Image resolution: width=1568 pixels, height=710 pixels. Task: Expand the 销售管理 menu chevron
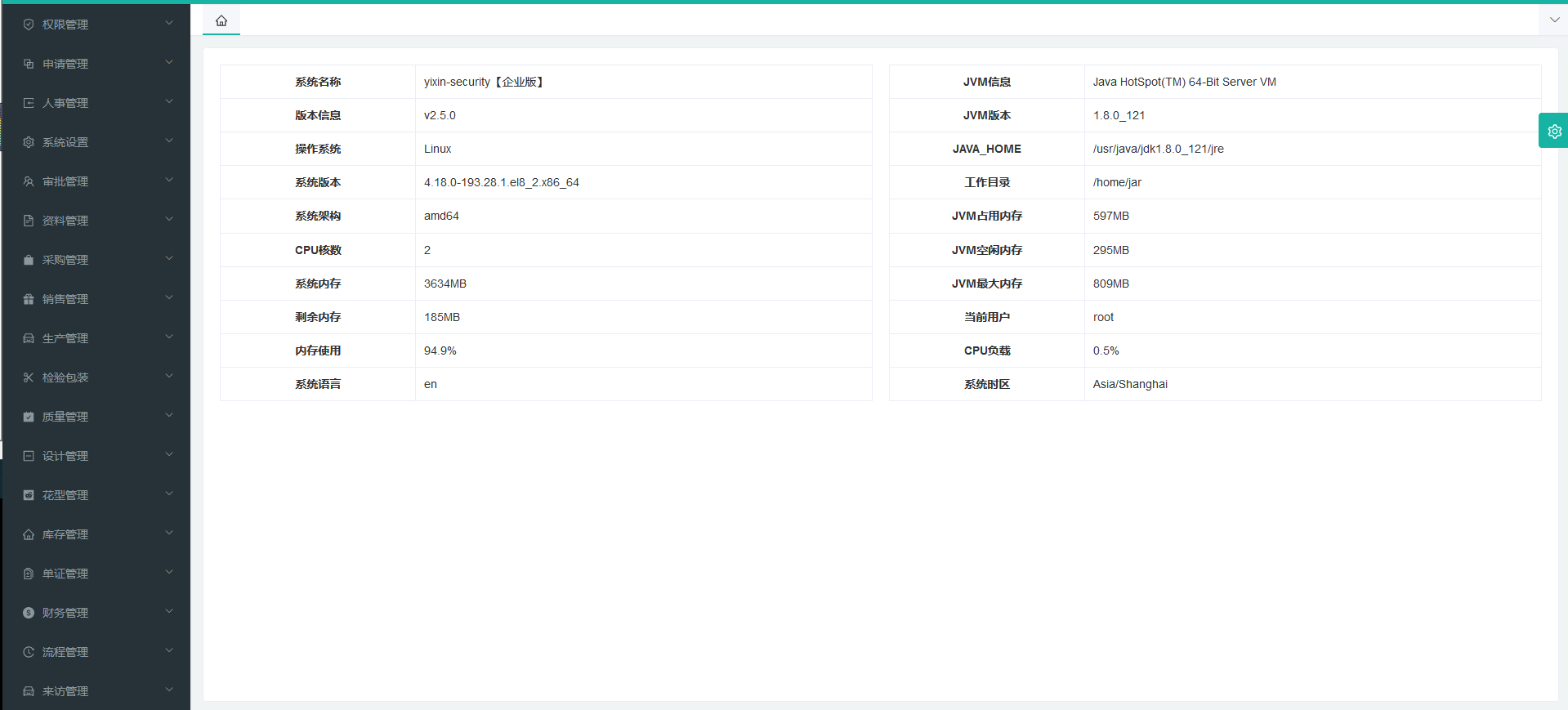click(169, 297)
